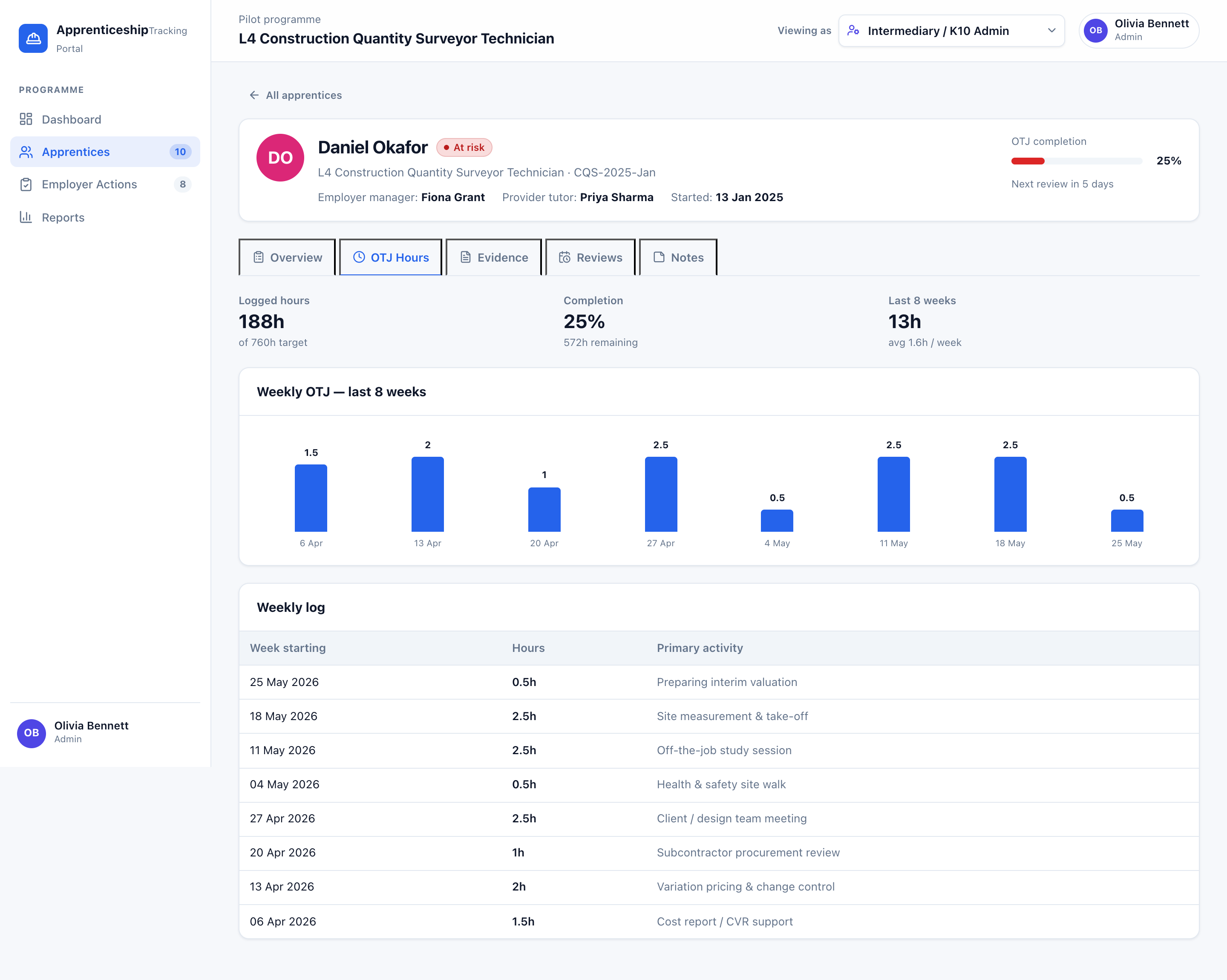Click the document icon on Evidence tab

click(466, 257)
